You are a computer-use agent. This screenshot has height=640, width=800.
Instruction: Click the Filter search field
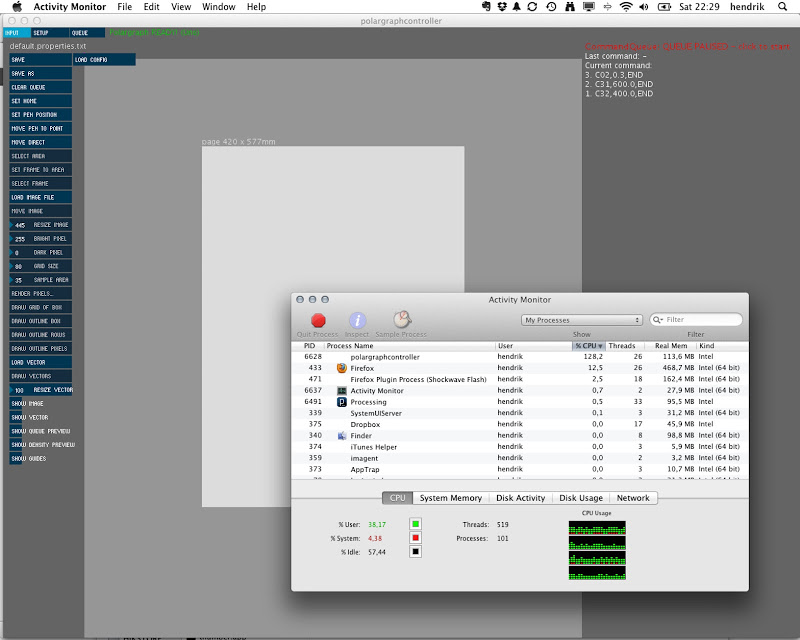(x=696, y=319)
